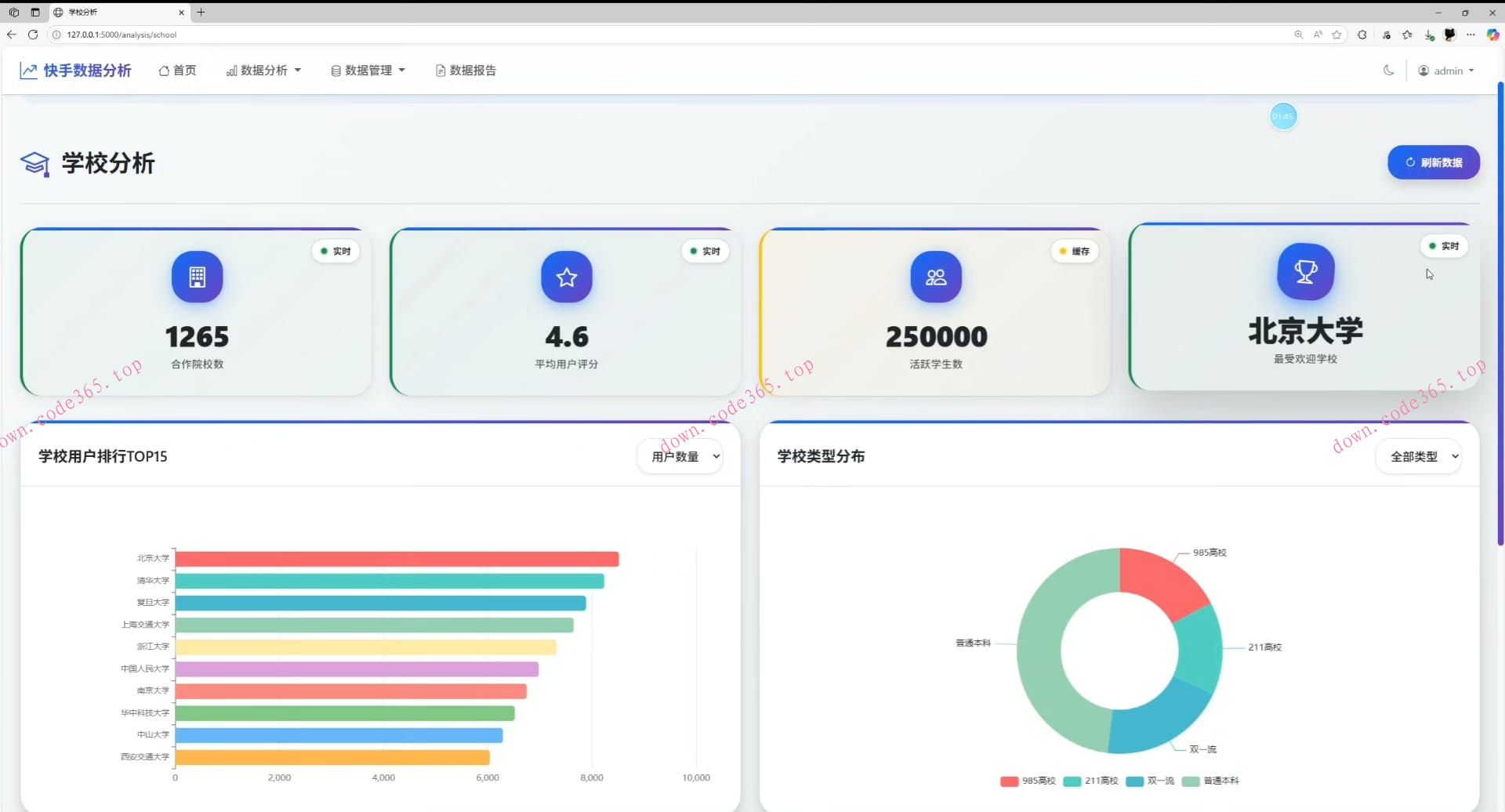
Task: Expand the admin user menu
Action: (1446, 71)
